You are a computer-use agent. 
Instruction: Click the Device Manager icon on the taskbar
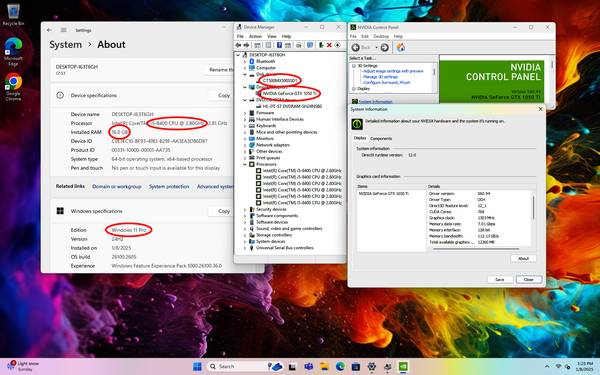click(388, 367)
